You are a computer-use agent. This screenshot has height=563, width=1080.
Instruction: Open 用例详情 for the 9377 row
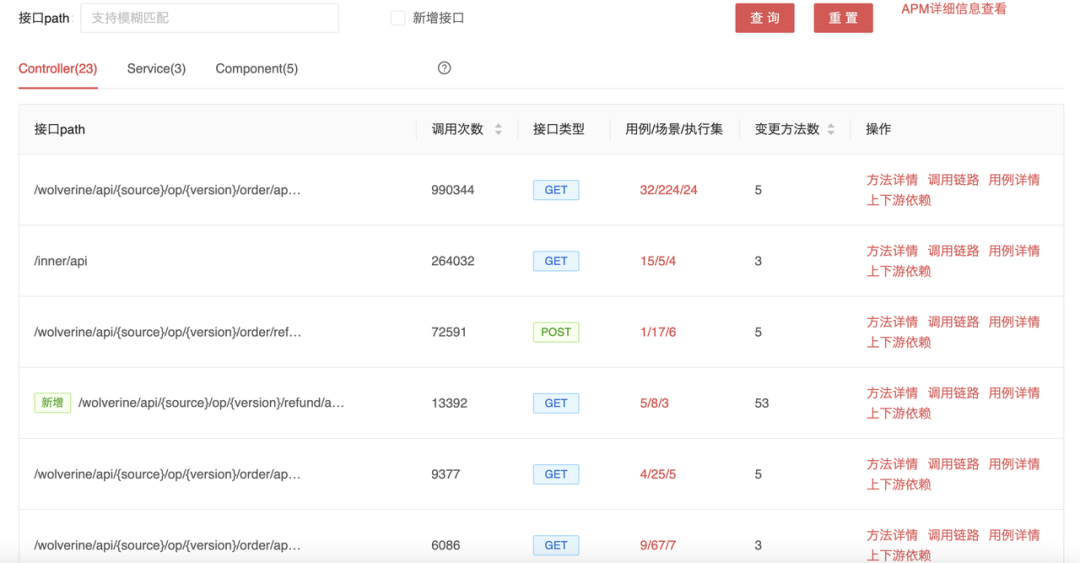tap(1014, 464)
